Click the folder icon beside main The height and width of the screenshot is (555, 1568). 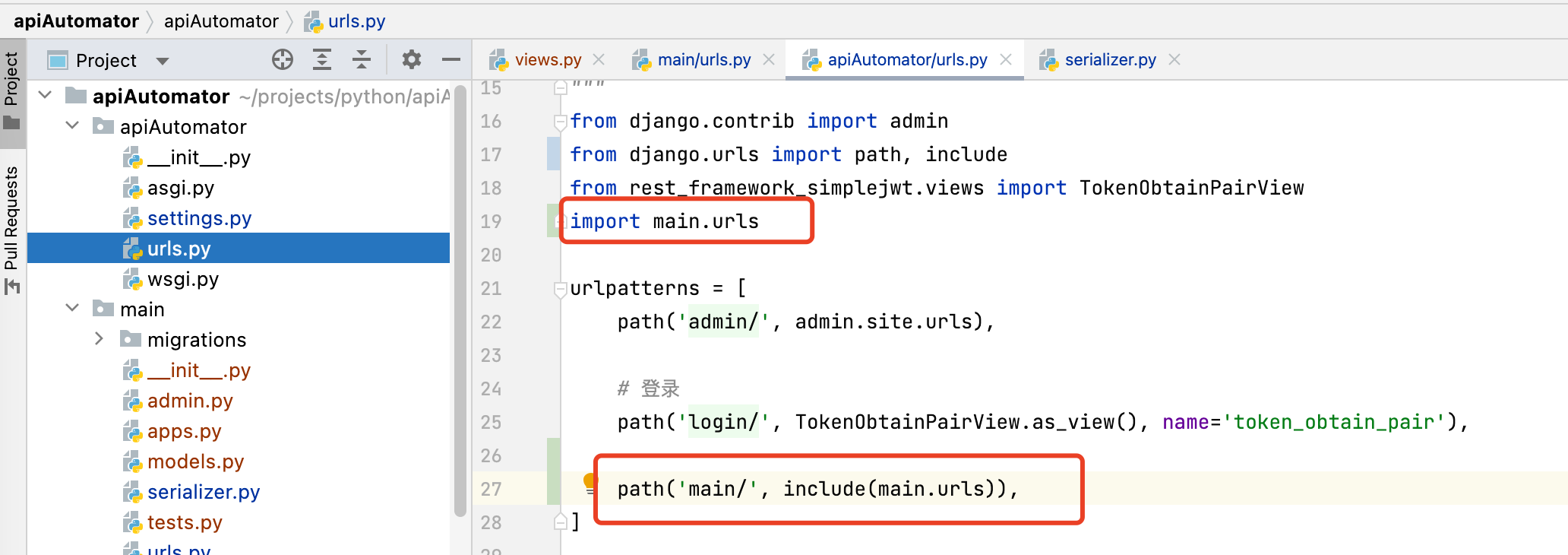click(103, 308)
